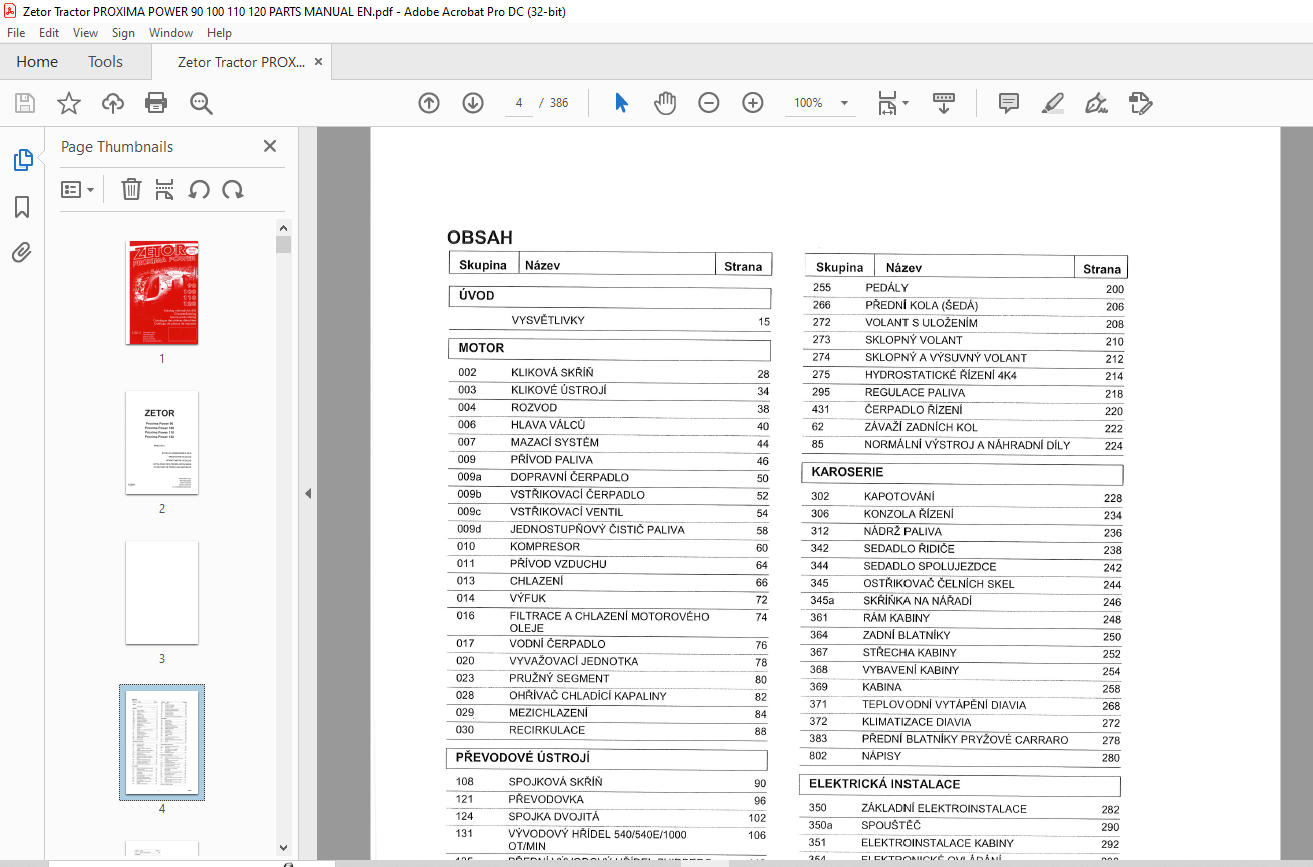This screenshot has height=867, width=1313.
Task: Select page 4 thumbnail
Action: 162,742
